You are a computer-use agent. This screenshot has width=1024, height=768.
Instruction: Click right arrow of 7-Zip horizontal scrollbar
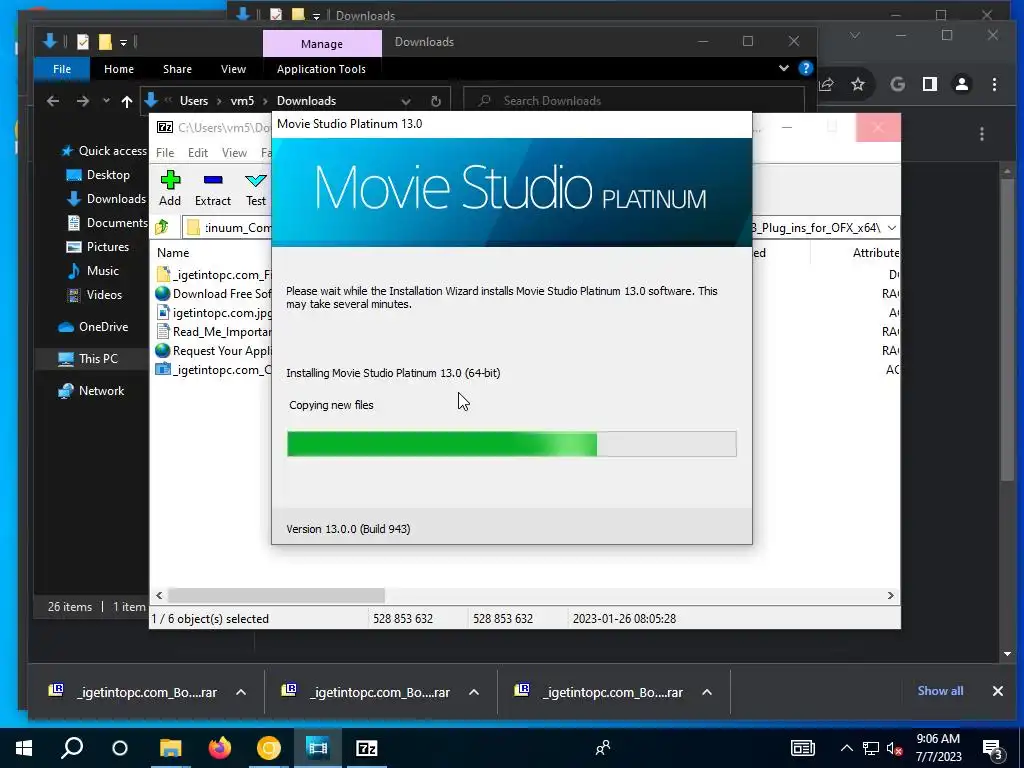pyautogui.click(x=890, y=595)
